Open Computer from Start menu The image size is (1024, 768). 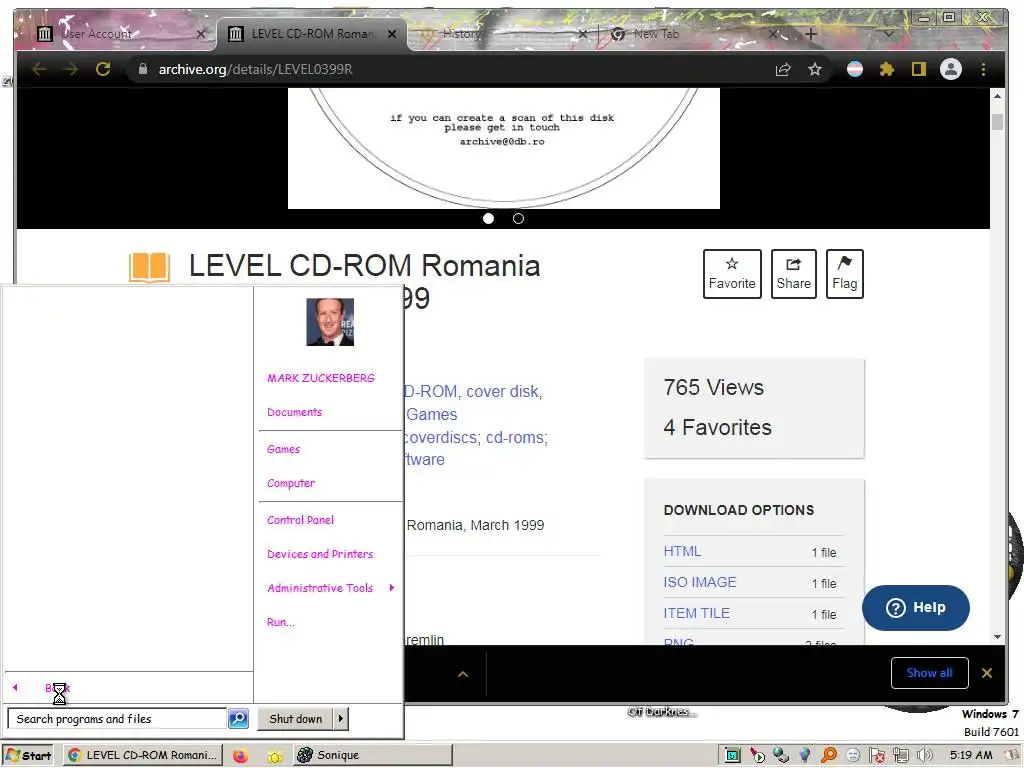tap(291, 483)
